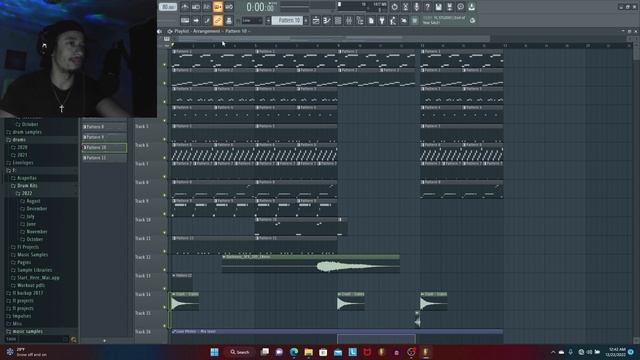The image size is (640, 360).
Task: Click the CPU and memory meter panel
Action: (361, 7)
